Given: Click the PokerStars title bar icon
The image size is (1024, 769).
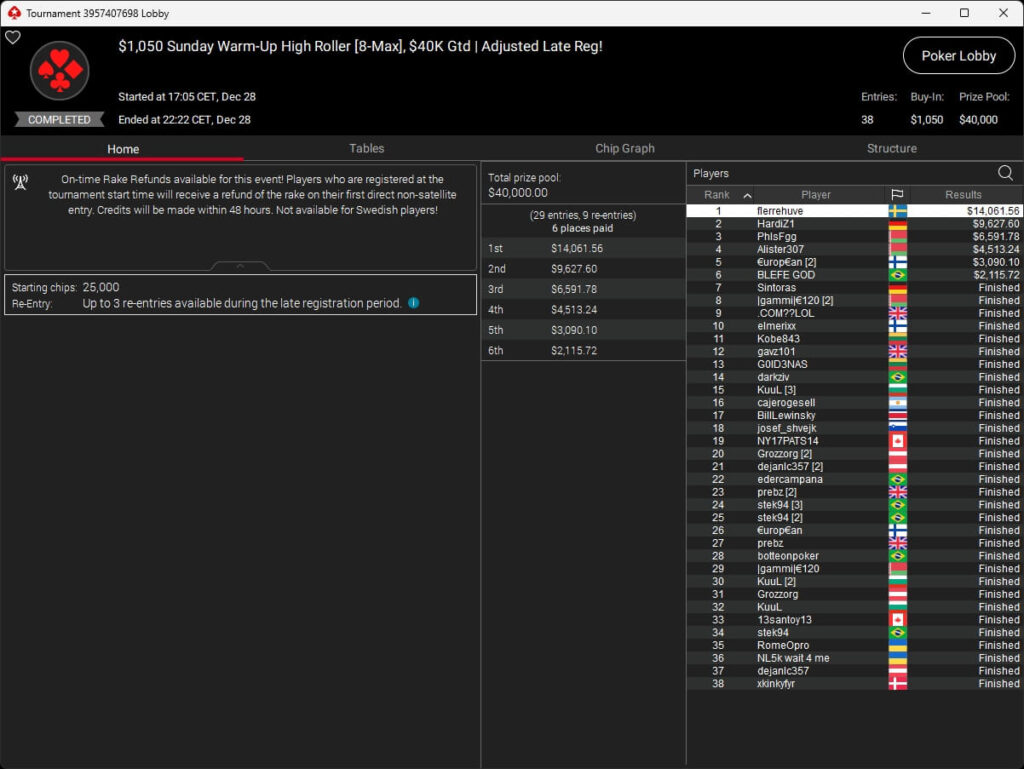Looking at the screenshot, I should (x=13, y=13).
